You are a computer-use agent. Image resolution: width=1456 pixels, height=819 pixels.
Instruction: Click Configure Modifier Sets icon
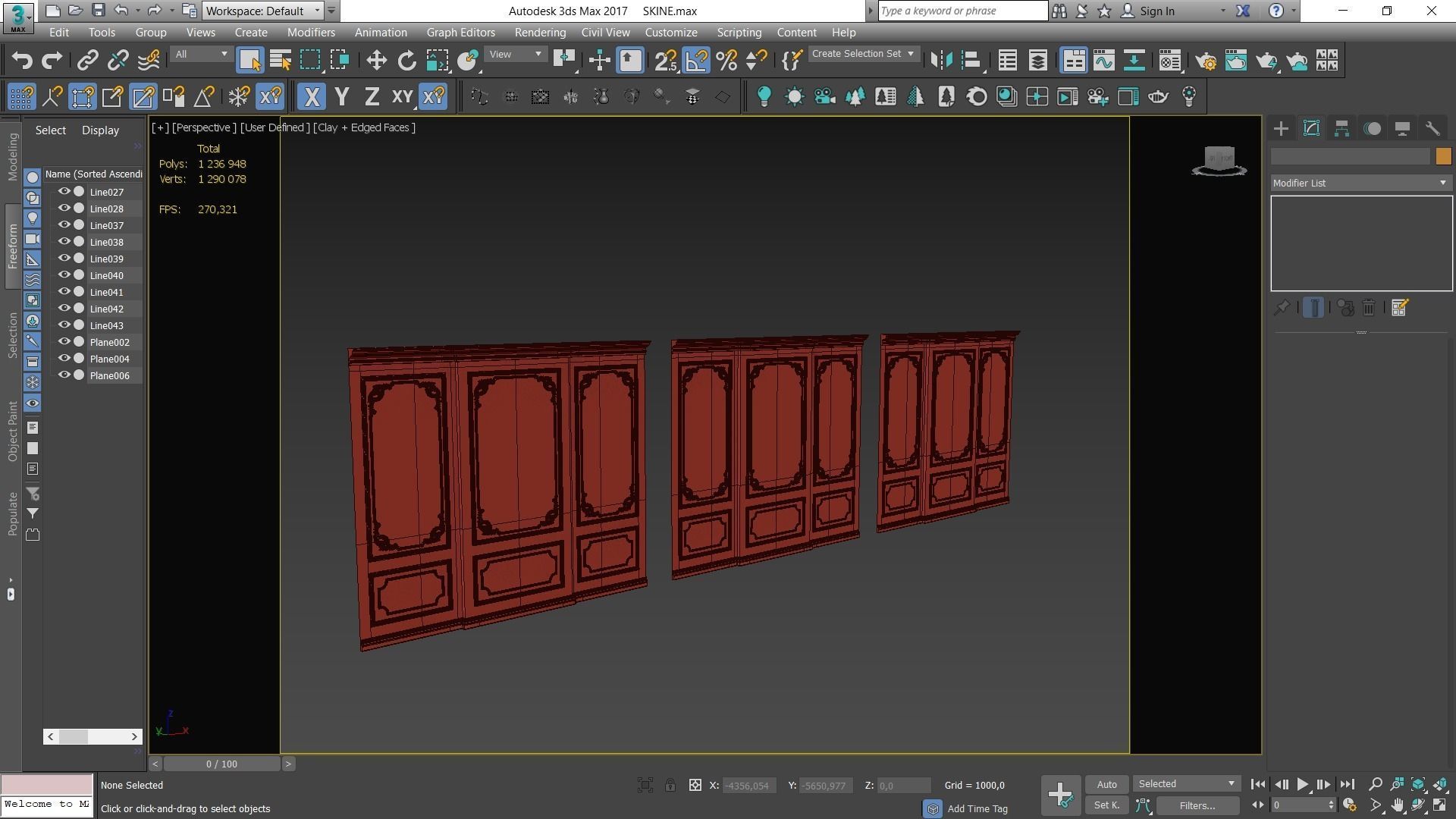pos(1400,308)
